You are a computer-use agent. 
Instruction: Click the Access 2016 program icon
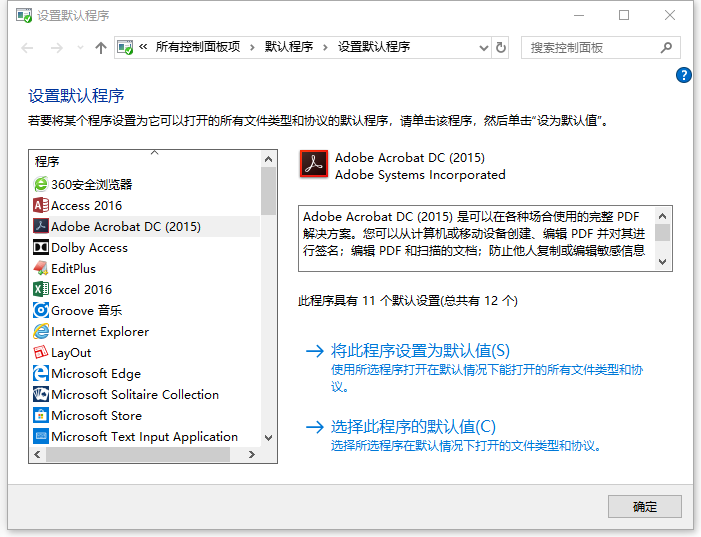click(x=41, y=205)
